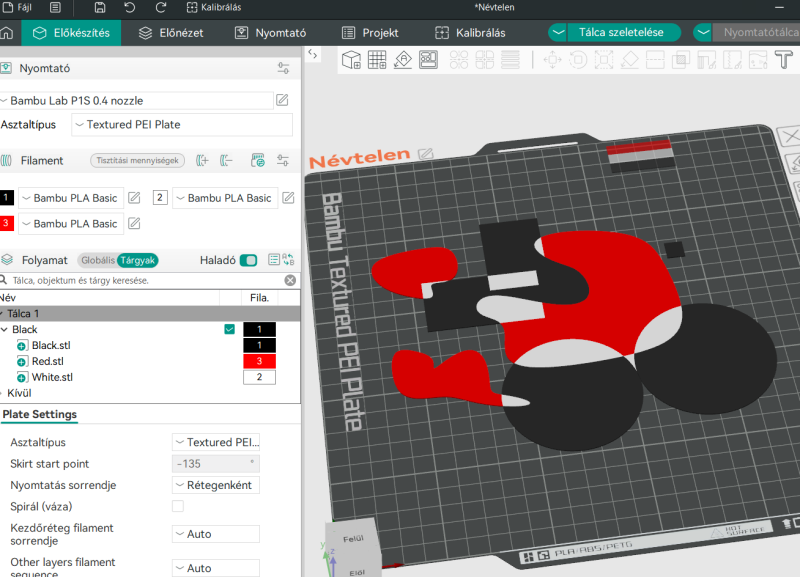Click the add filament icon
800x577 pixels.
[x=203, y=161]
